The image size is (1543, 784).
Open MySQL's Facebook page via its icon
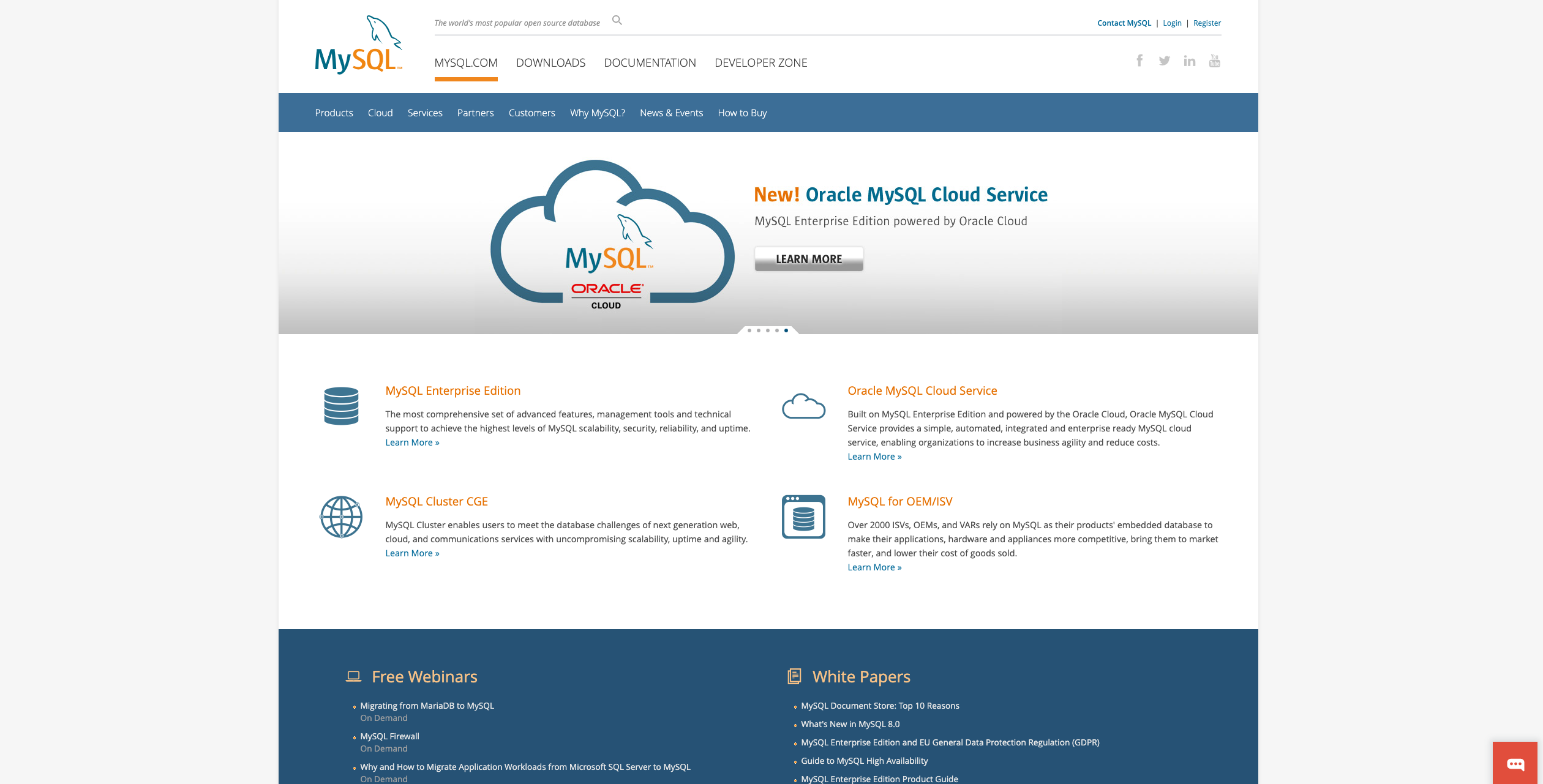pos(1139,61)
